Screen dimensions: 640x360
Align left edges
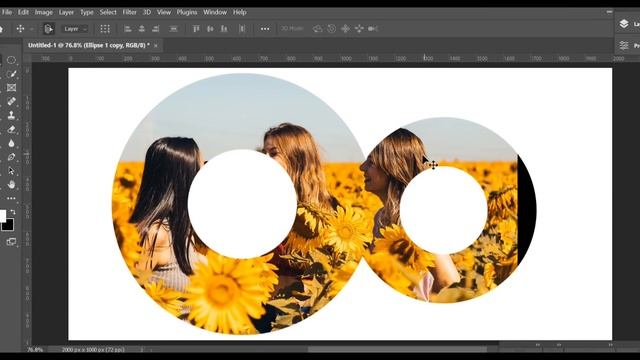pos(128,29)
